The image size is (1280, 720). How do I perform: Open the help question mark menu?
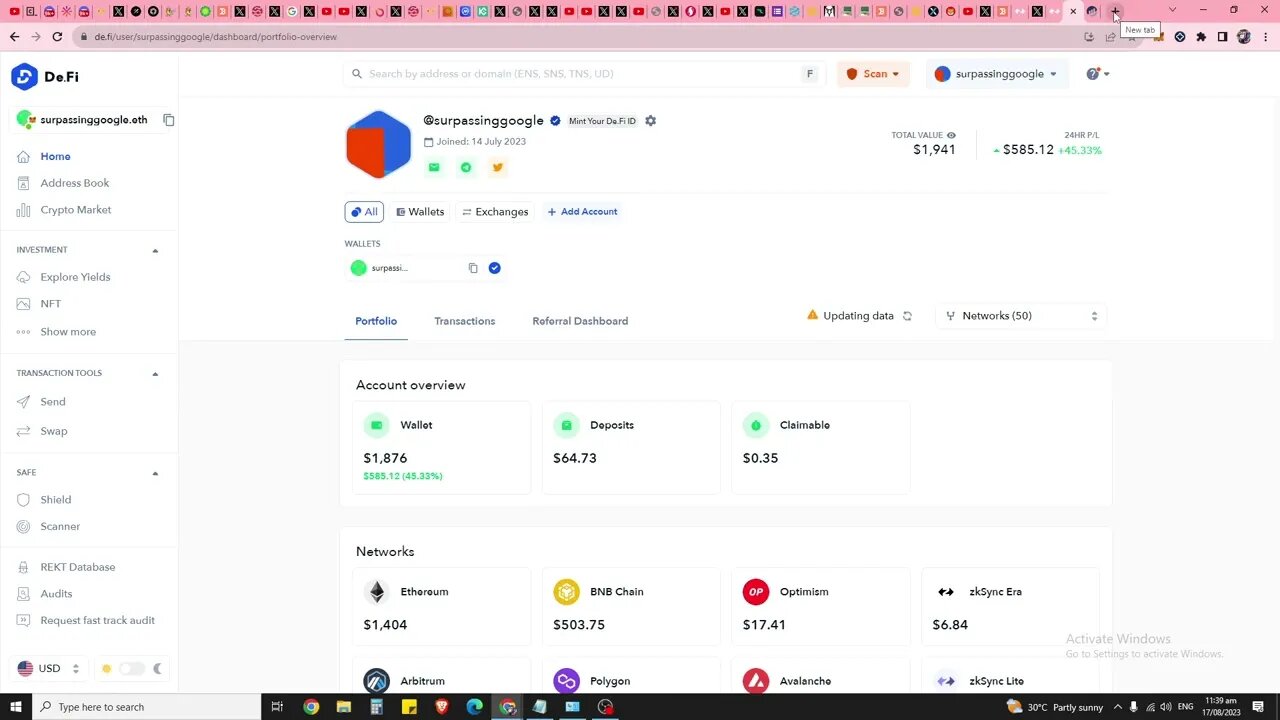pos(1097,74)
